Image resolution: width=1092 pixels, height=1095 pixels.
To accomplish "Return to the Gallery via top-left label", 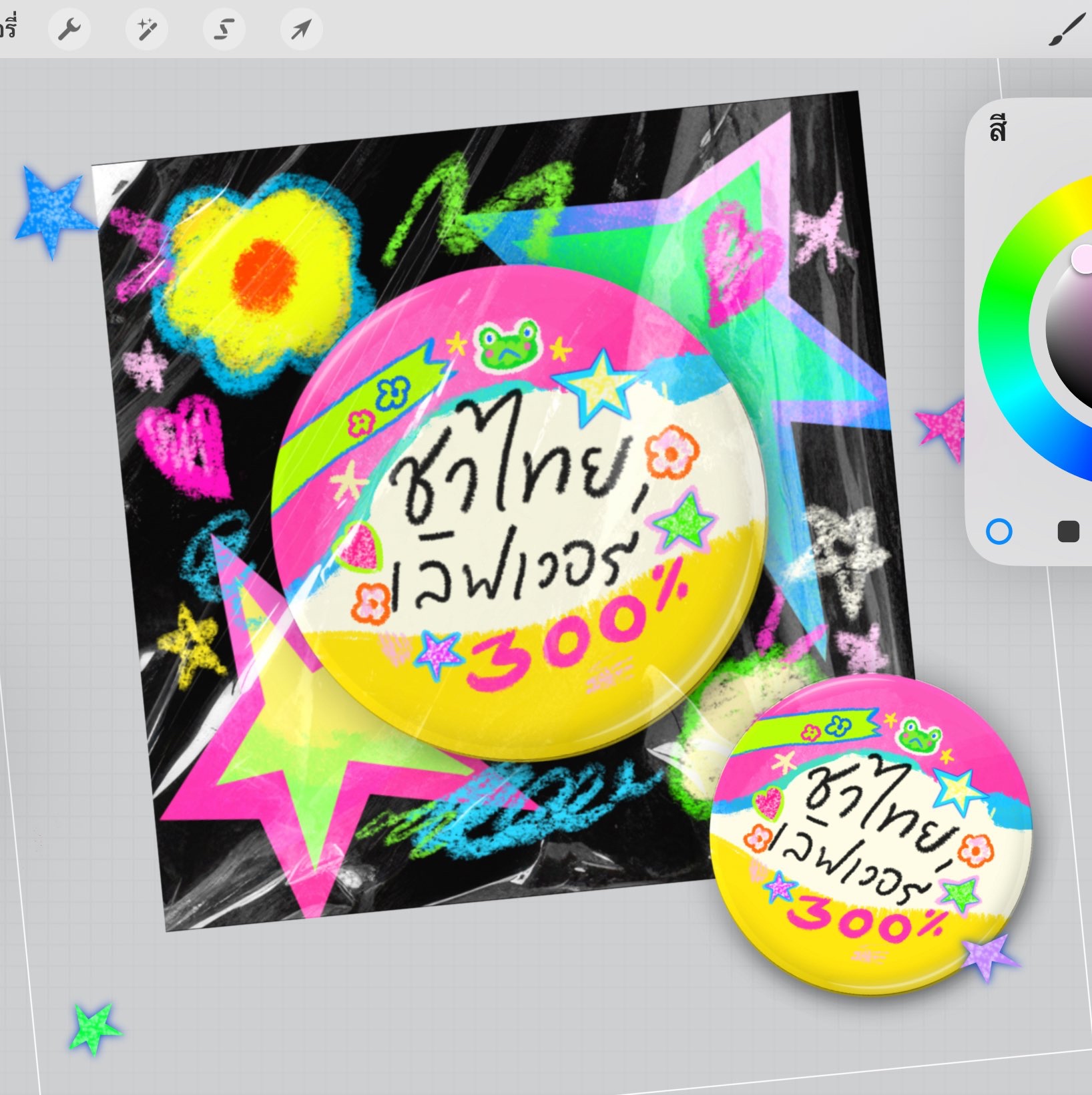I will click(8, 29).
